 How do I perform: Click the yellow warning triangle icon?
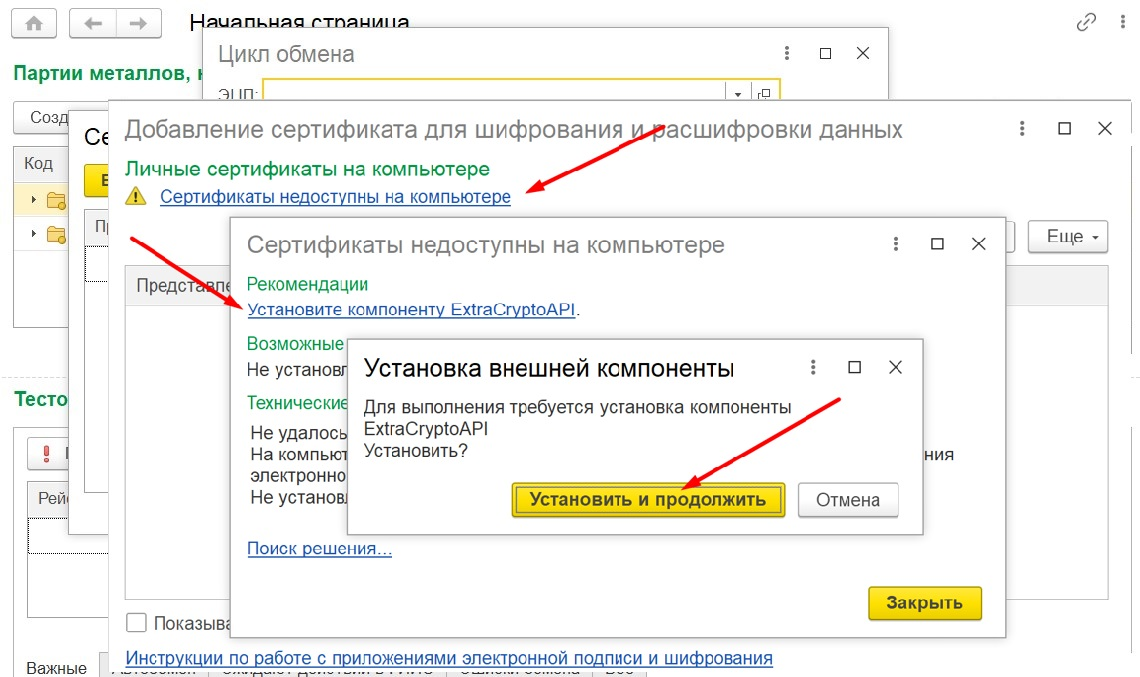pyautogui.click(x=136, y=196)
